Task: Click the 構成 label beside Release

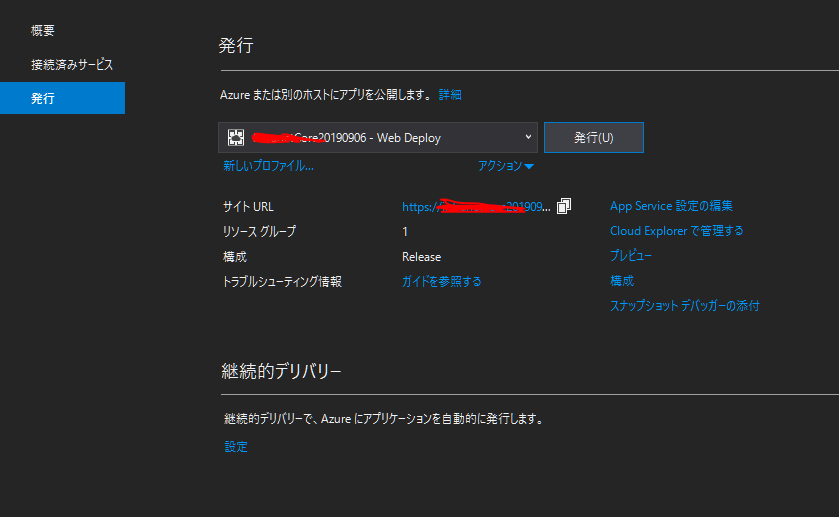Action: (x=235, y=257)
